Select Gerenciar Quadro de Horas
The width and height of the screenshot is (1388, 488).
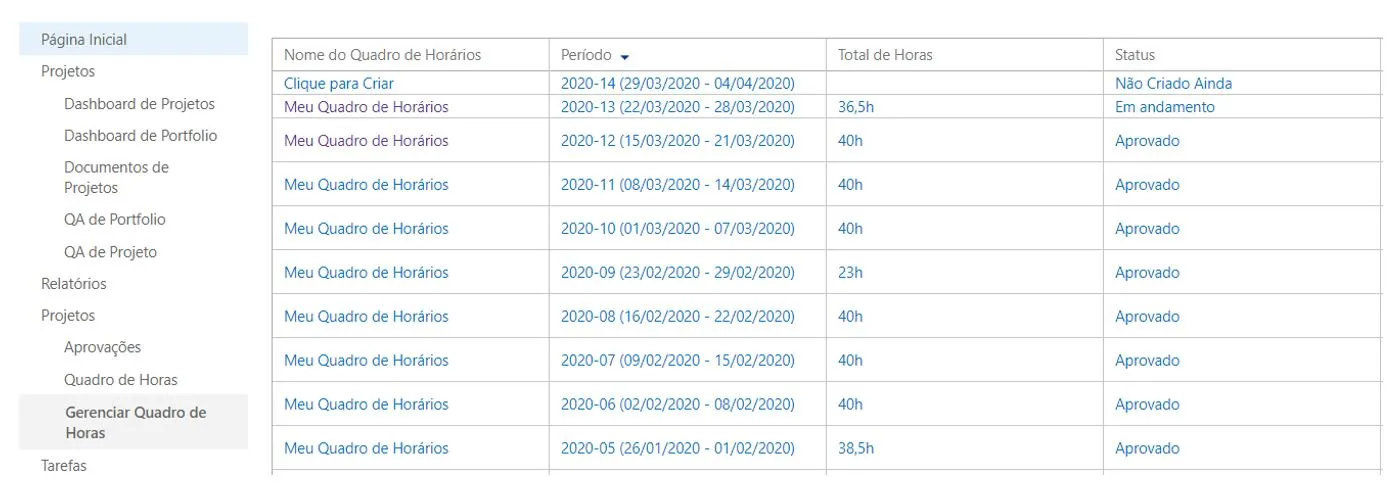pyautogui.click(x=133, y=422)
